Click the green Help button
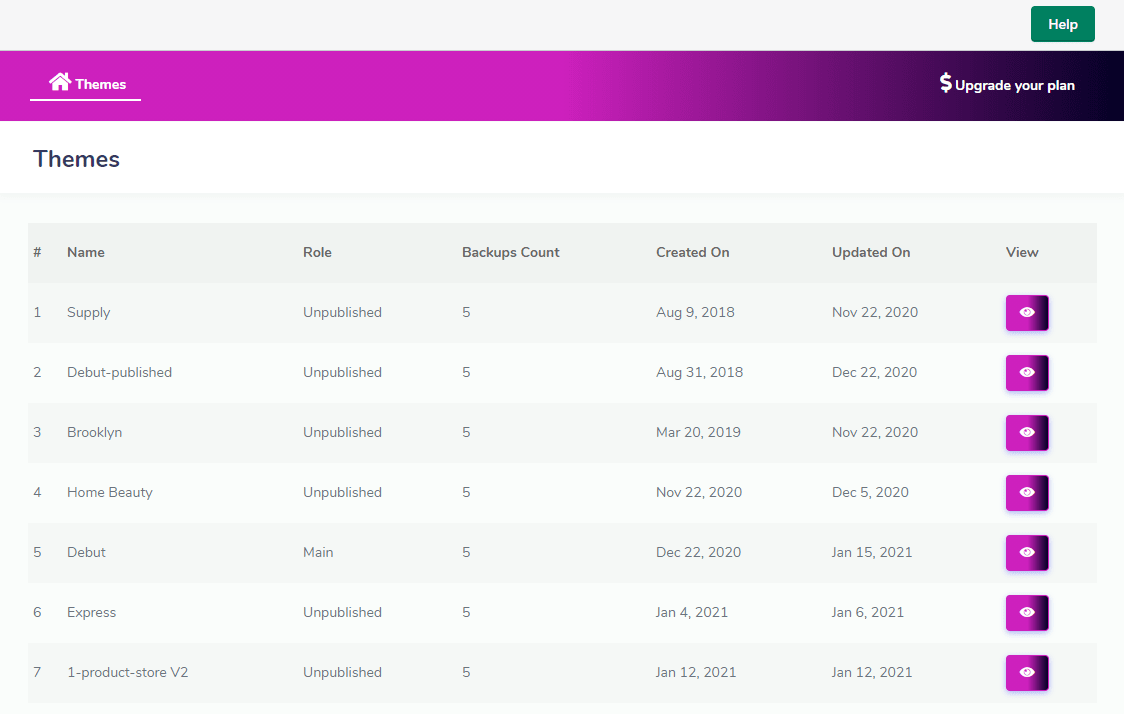 [x=1062, y=24]
